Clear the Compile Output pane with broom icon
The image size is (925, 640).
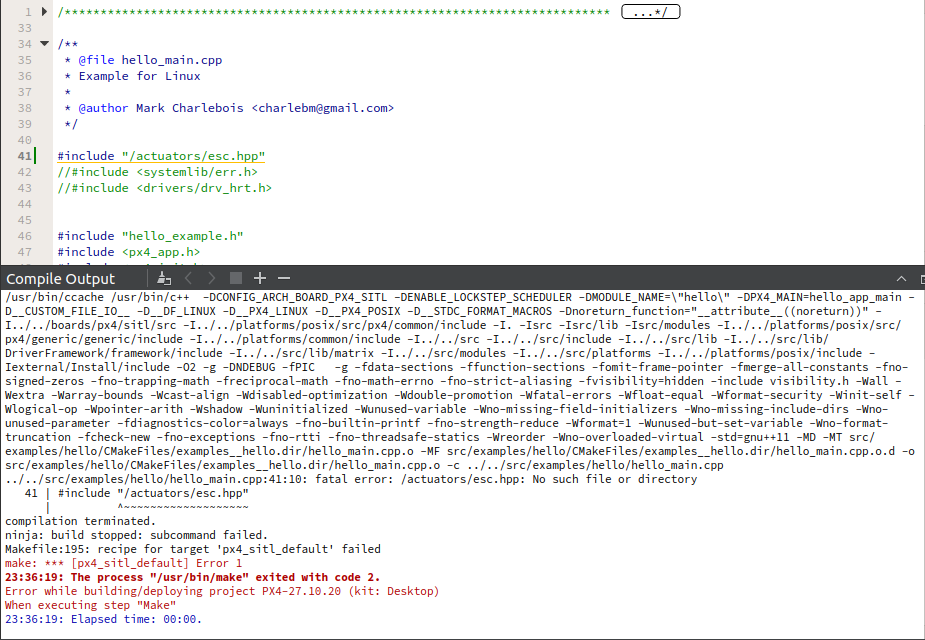pos(165,278)
